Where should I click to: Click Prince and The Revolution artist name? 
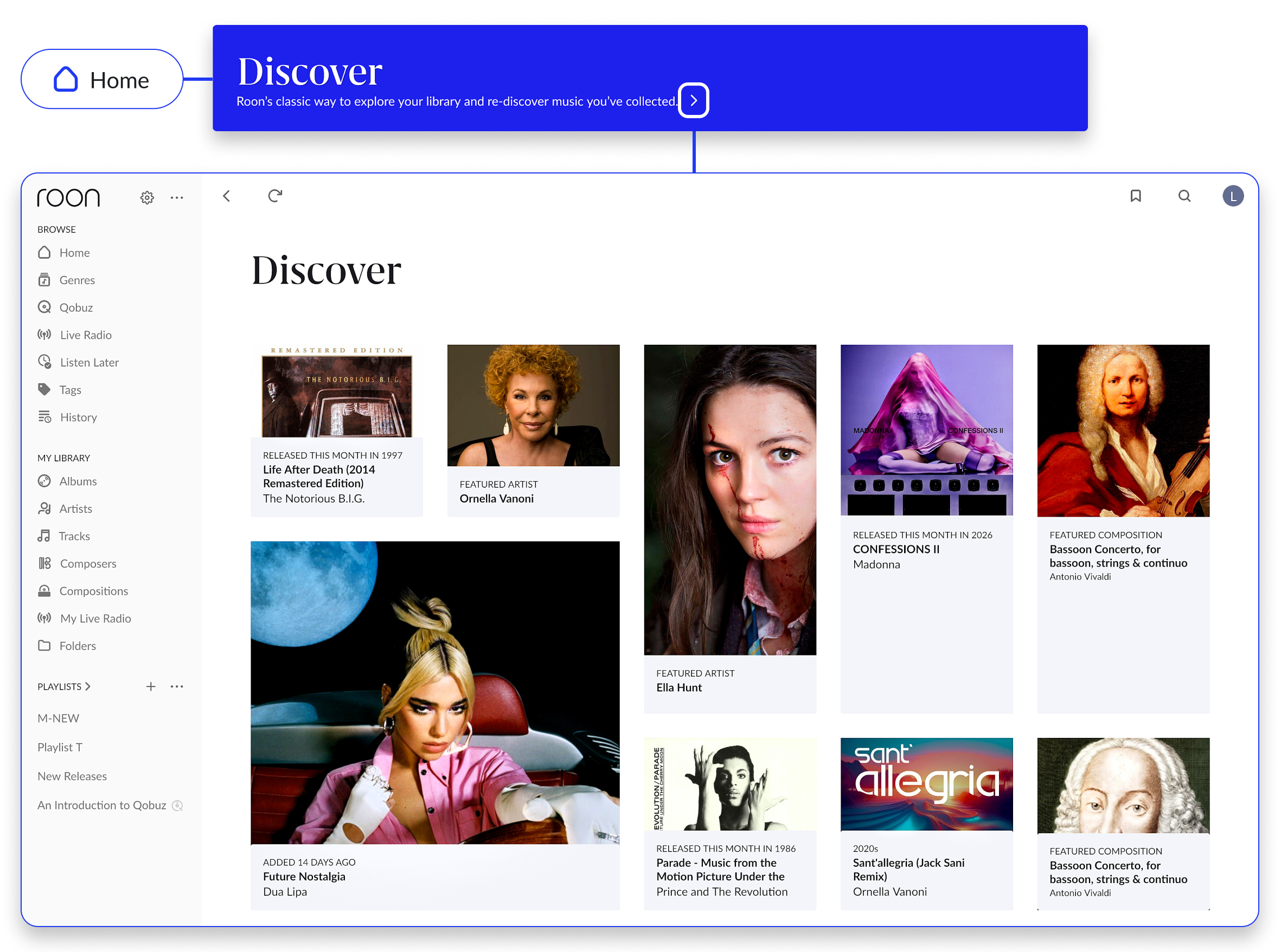(x=722, y=891)
